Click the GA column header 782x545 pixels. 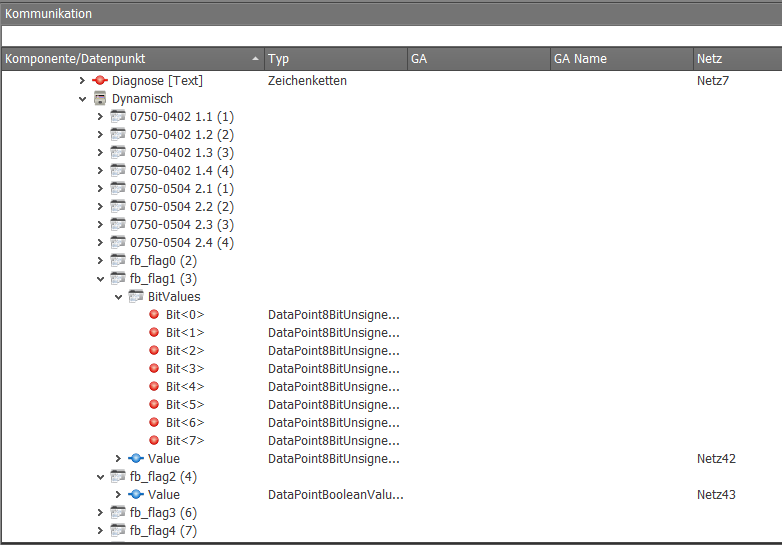479,59
